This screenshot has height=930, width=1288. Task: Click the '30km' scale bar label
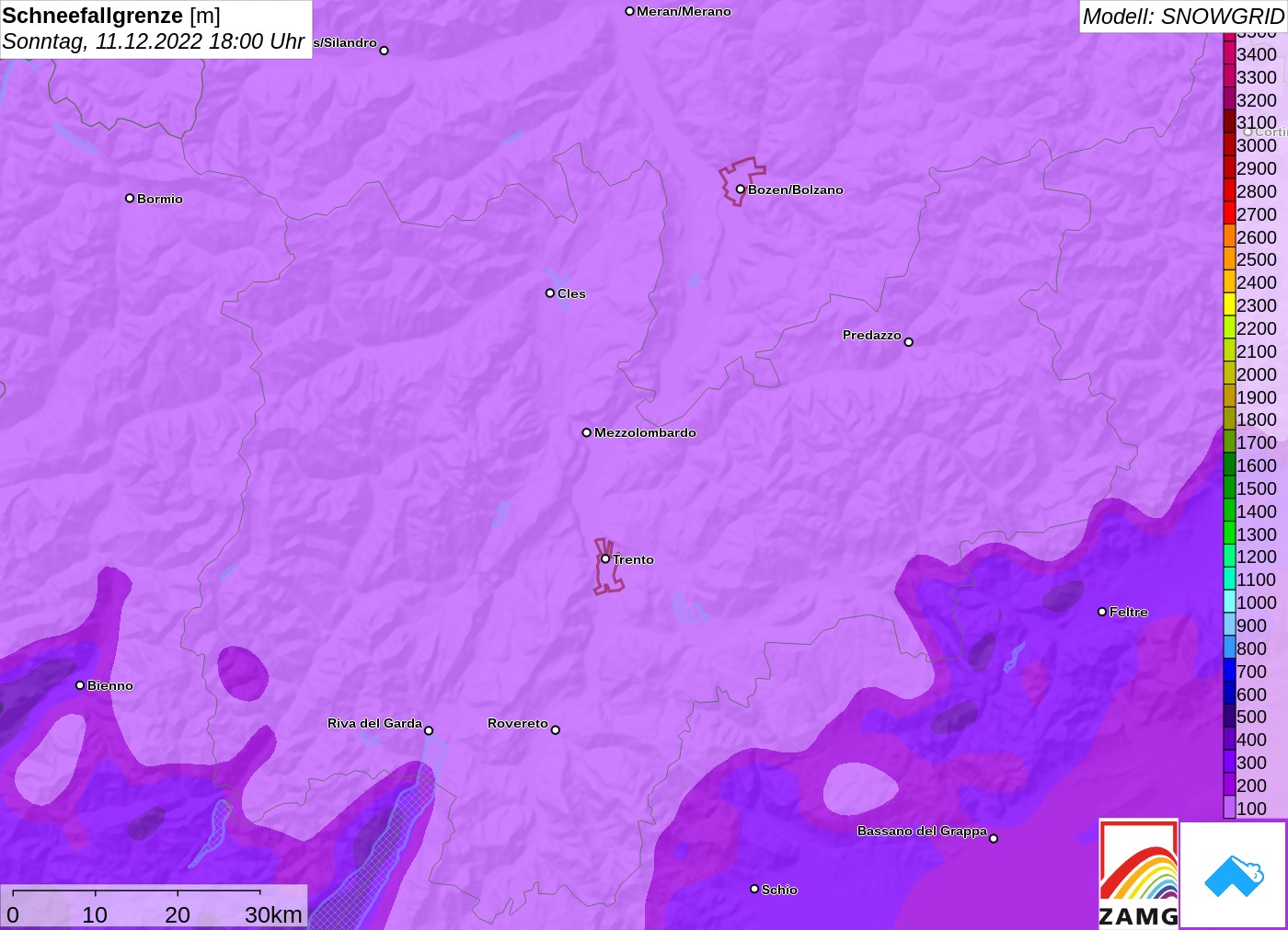273,914
